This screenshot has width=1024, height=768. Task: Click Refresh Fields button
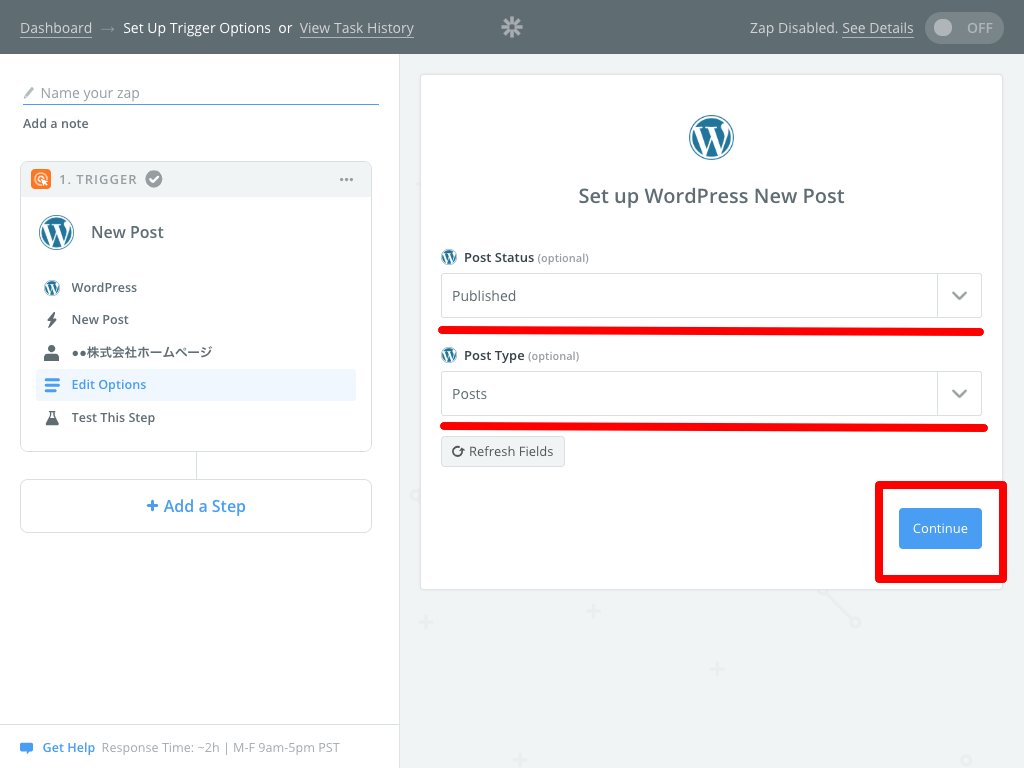503,451
